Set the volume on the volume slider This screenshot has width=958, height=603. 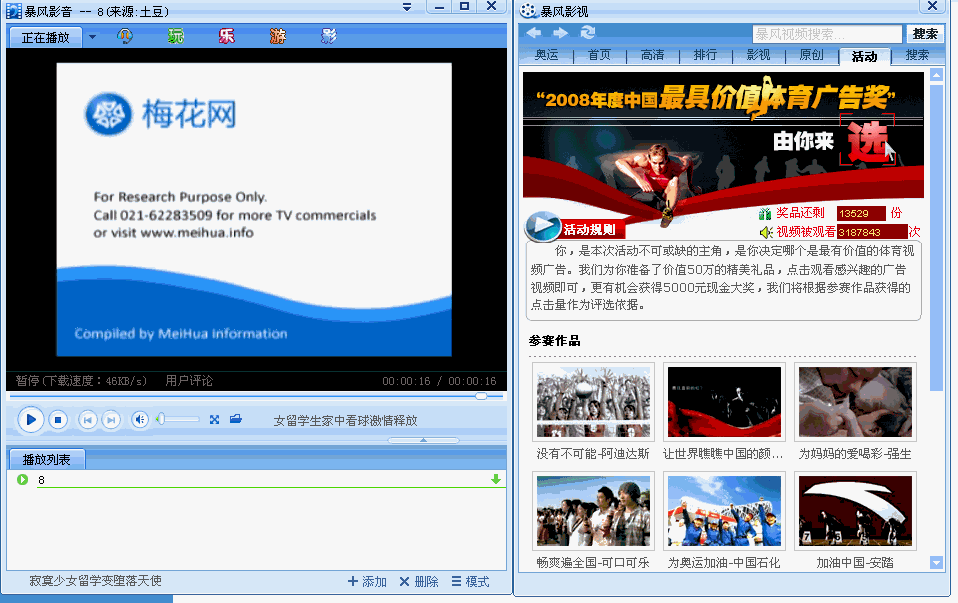tap(178, 419)
